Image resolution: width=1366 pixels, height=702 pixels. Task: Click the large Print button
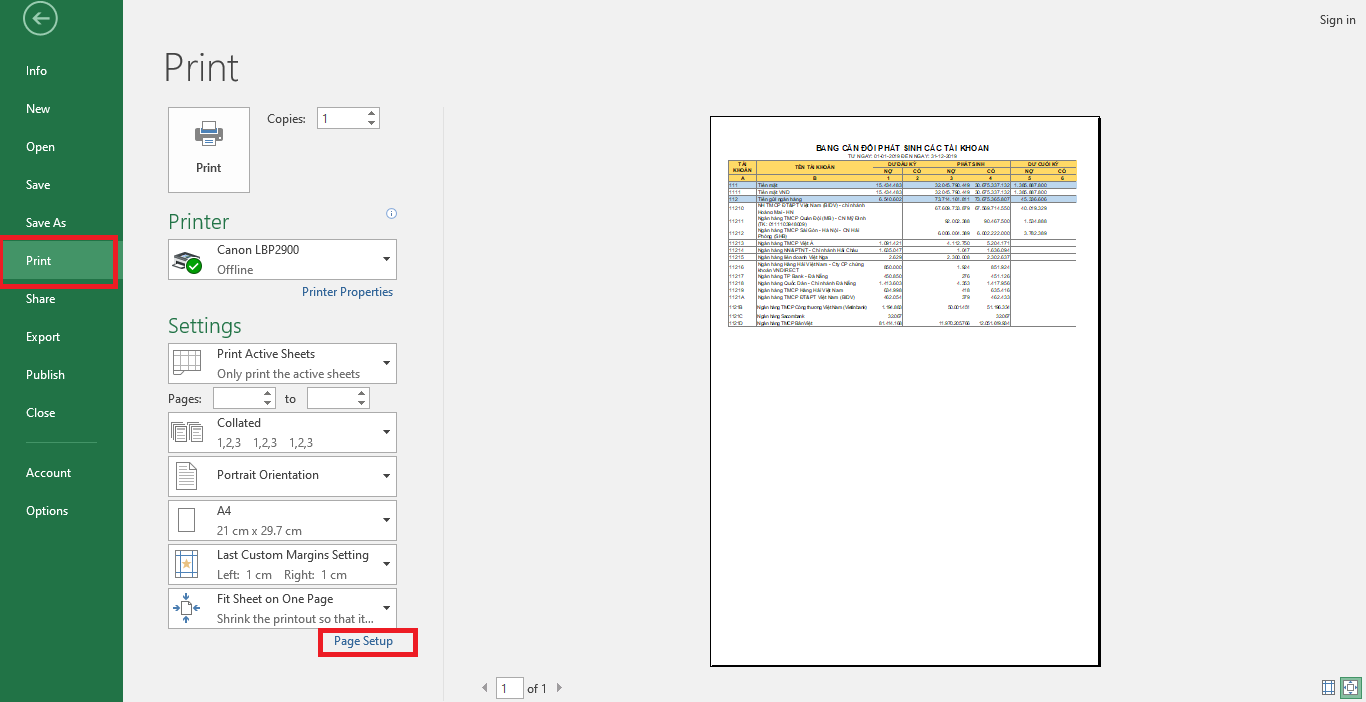click(209, 149)
